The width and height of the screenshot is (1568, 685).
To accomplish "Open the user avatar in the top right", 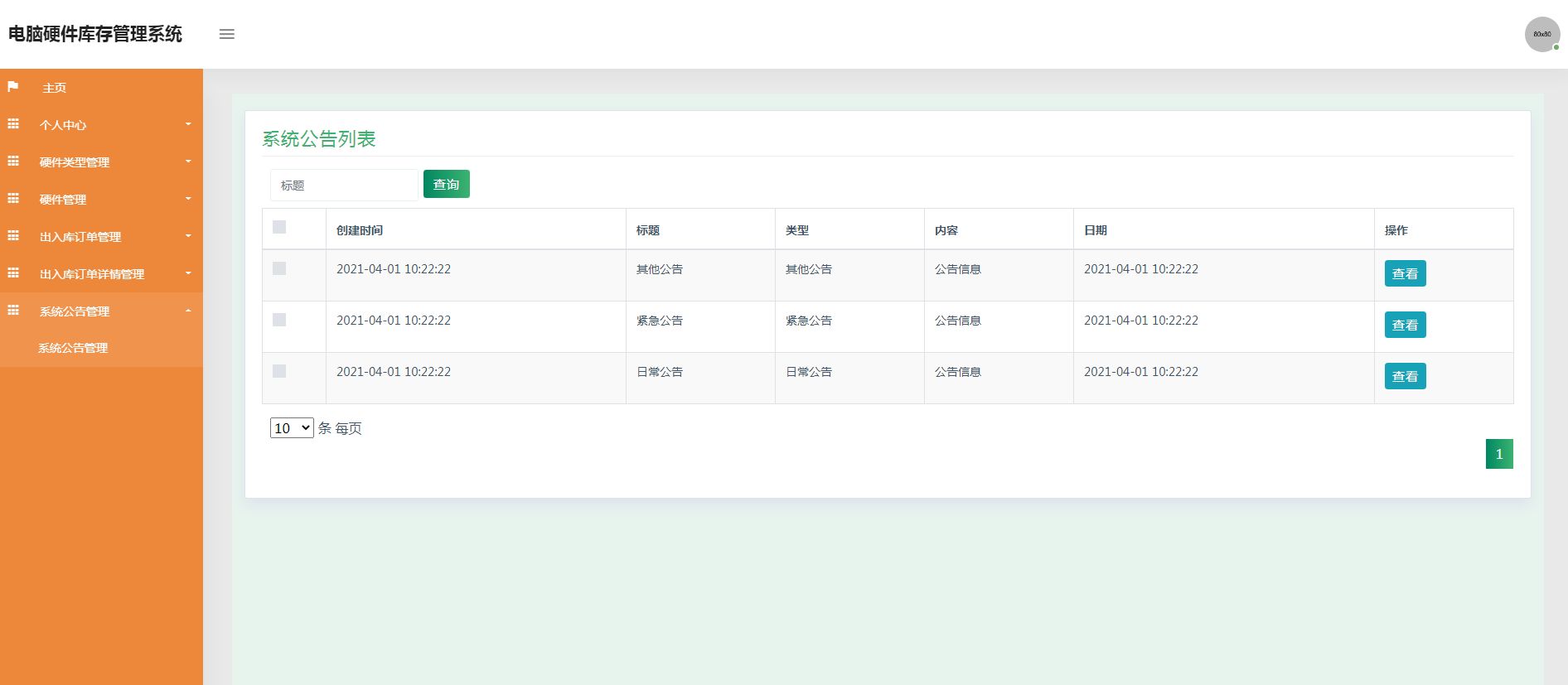I will [x=1542, y=34].
